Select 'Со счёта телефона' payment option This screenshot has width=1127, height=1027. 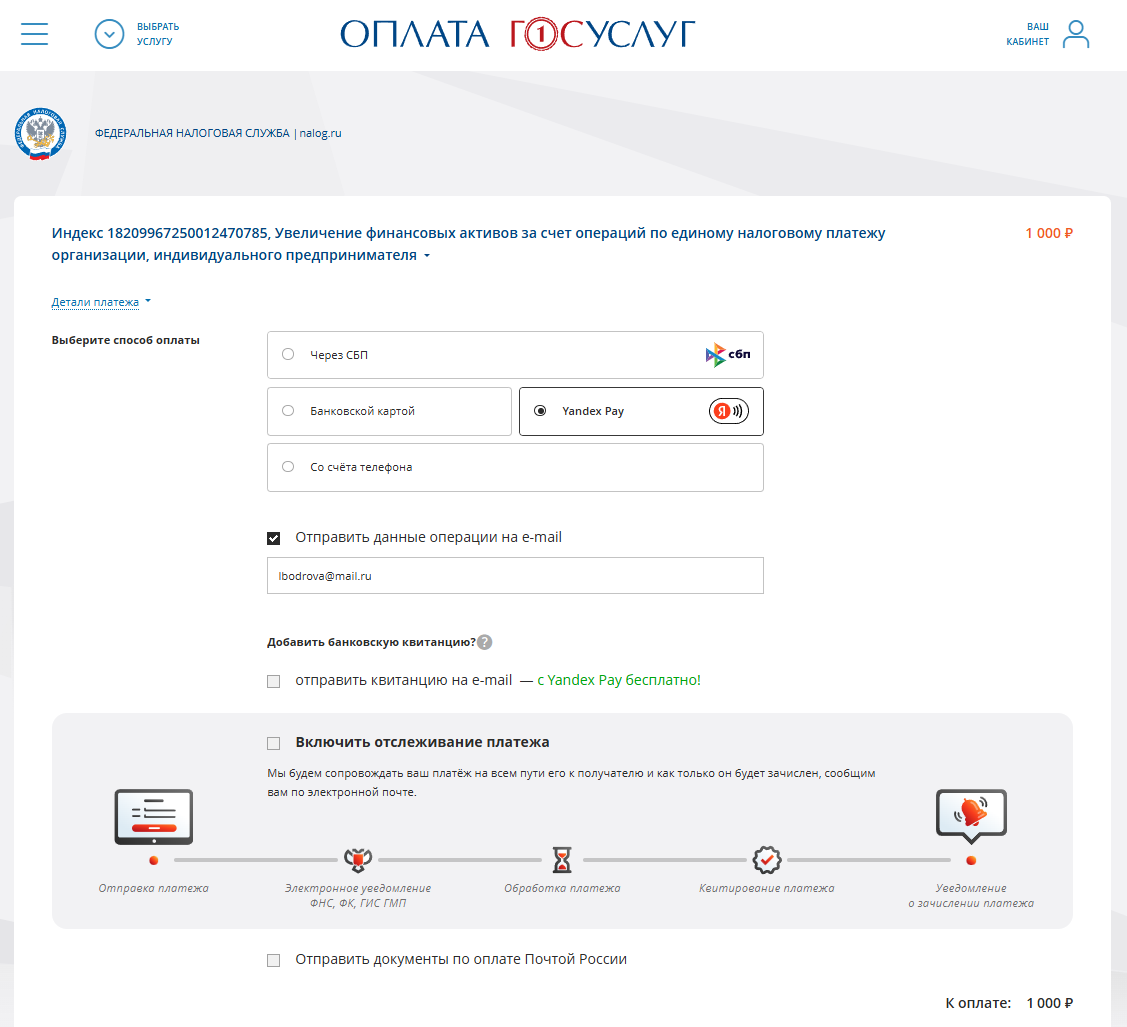tap(288, 467)
